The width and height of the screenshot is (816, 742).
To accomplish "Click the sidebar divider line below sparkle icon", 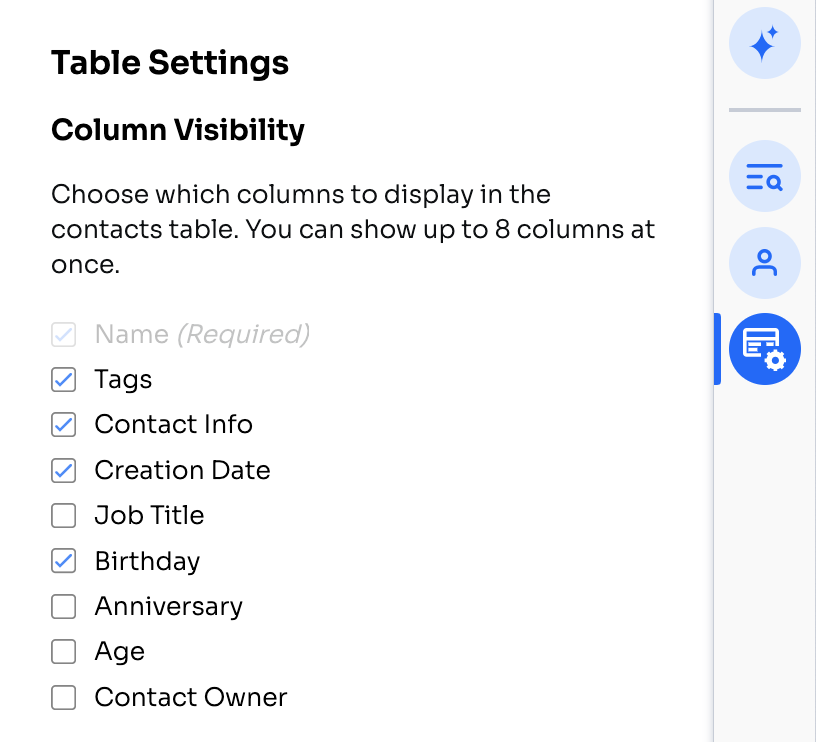I will (x=764, y=110).
